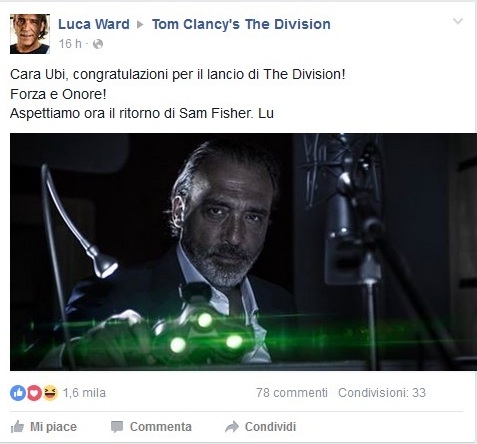Click the public globe privacy icon
This screenshot has height=444, width=477.
(x=98, y=44)
